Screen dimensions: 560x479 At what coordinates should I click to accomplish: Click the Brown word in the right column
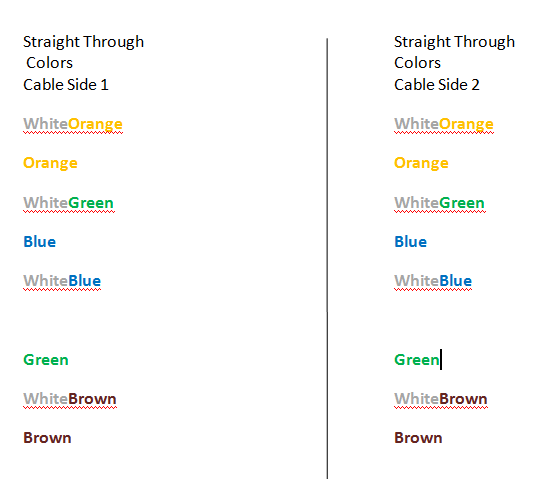point(418,438)
